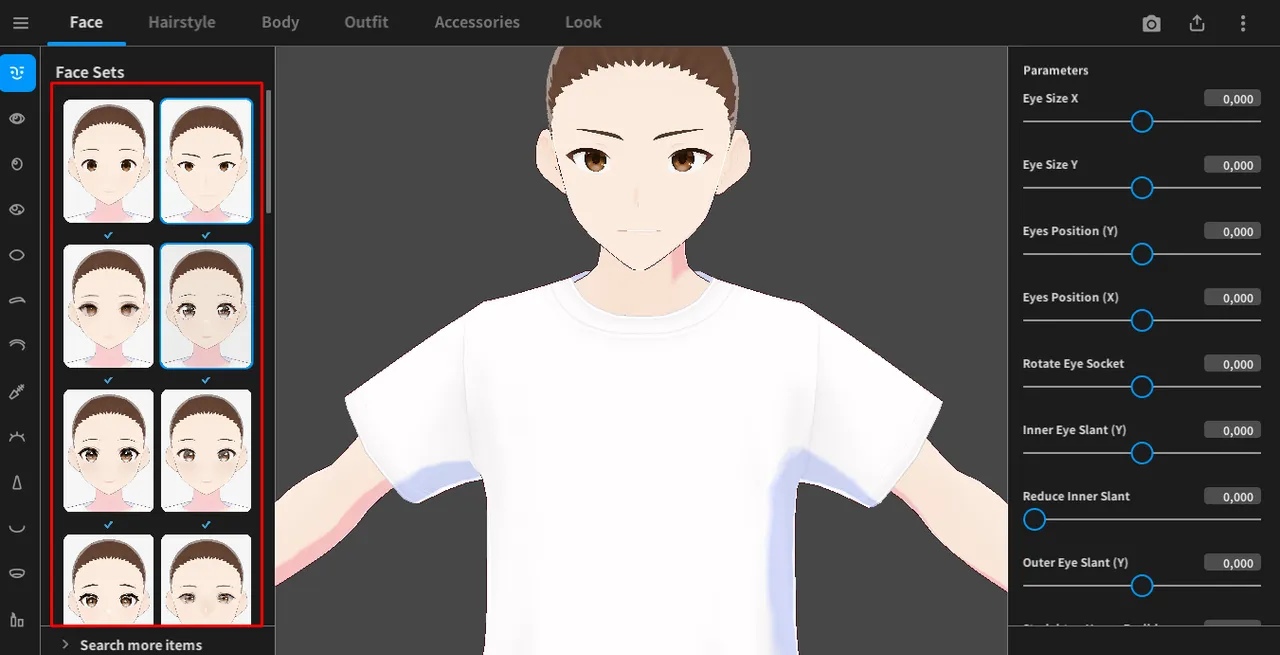This screenshot has width=1280, height=655.
Task: Select the Nose triangle sidebar icon
Action: click(x=17, y=482)
